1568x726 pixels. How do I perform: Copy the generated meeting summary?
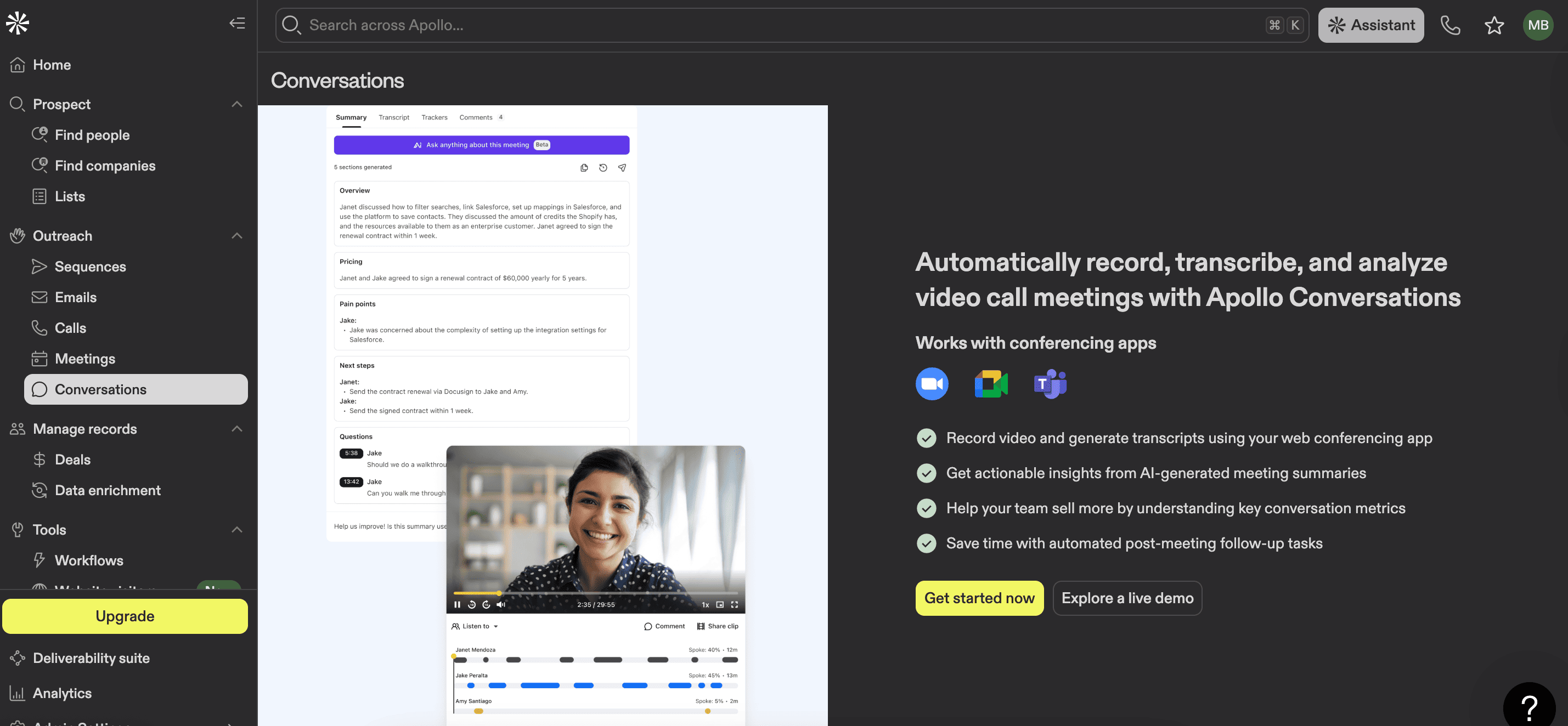point(584,167)
